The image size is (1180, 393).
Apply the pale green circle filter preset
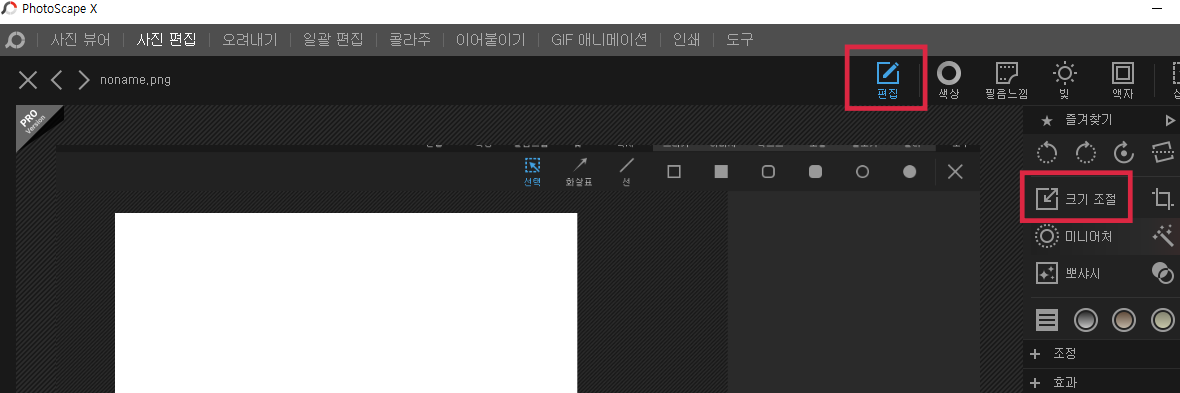click(x=1163, y=320)
